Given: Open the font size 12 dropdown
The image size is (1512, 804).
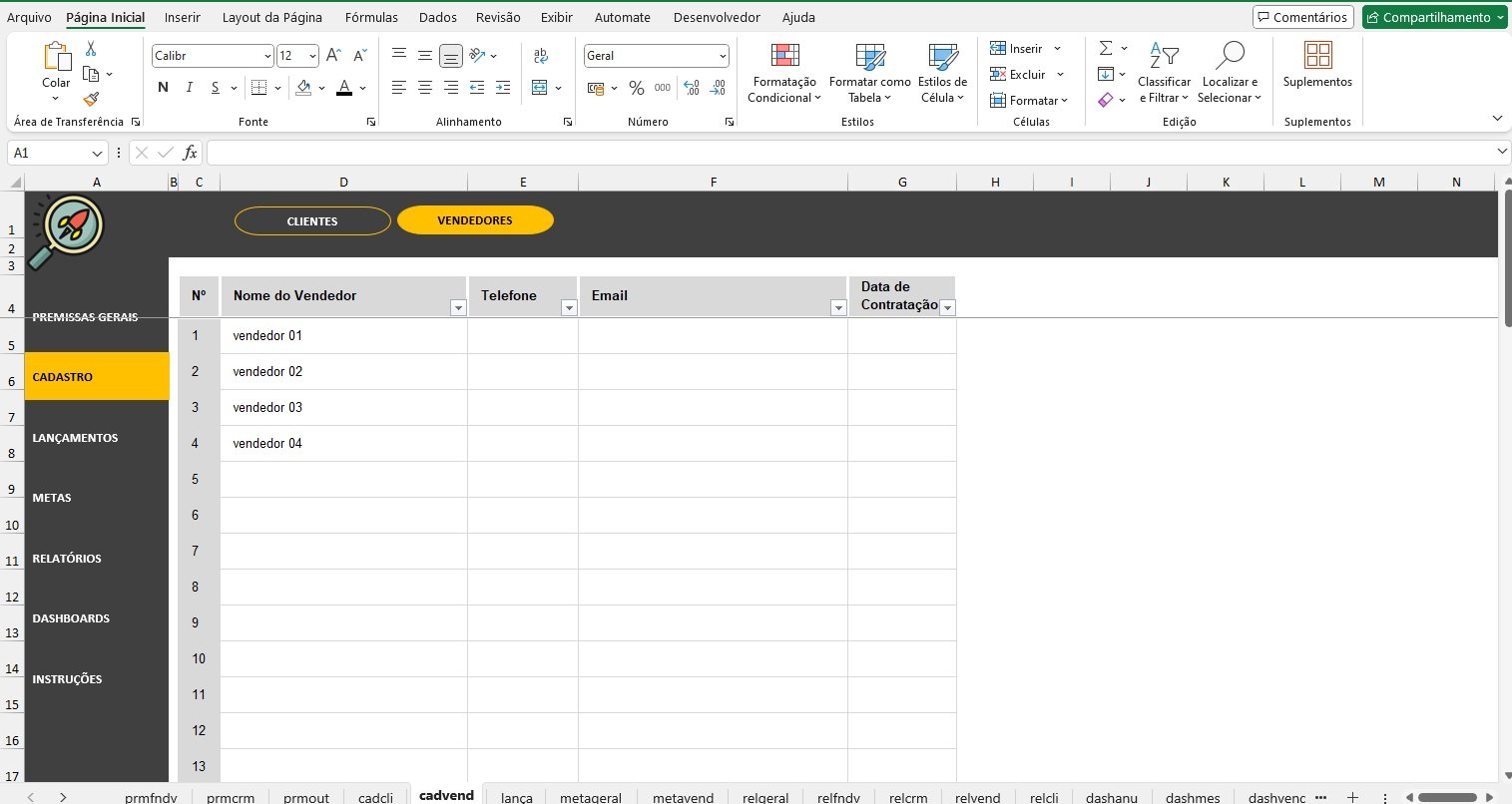Looking at the screenshot, I should pyautogui.click(x=312, y=56).
